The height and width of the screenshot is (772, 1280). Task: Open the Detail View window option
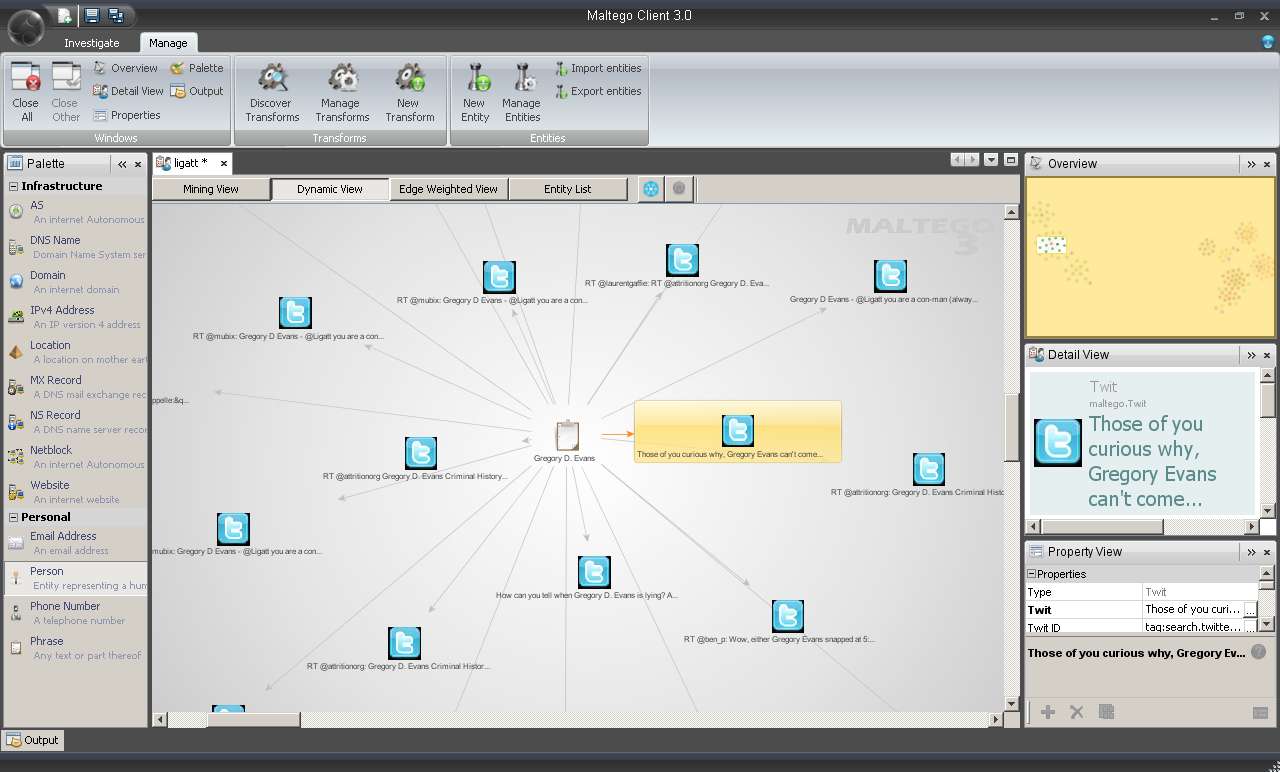(x=128, y=91)
